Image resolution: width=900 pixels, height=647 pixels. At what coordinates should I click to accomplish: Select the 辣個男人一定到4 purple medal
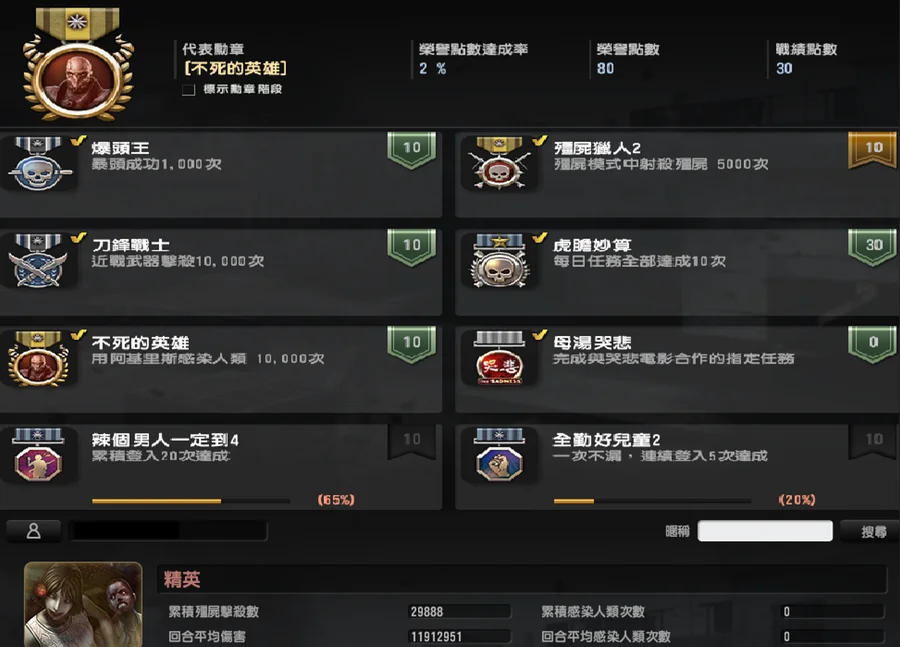[x=38, y=455]
